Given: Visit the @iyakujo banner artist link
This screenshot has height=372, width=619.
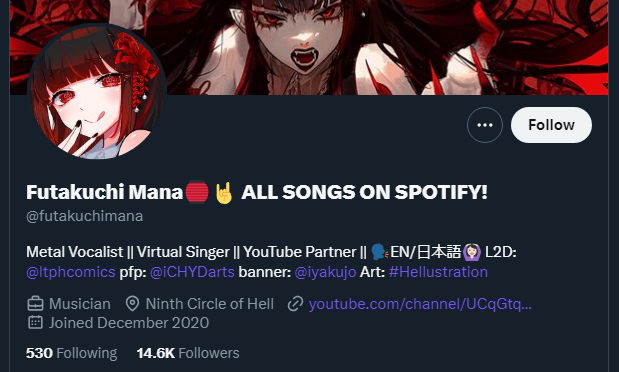Looking at the screenshot, I should pyautogui.click(x=325, y=272).
